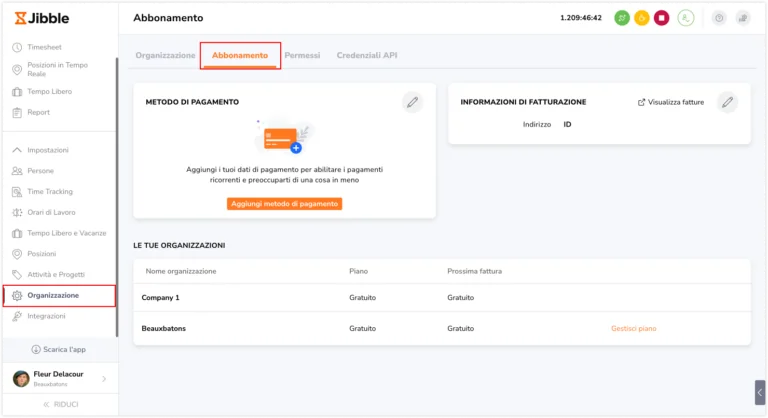Click the yellow break timer icon
This screenshot has width=768, height=418.
[641, 18]
